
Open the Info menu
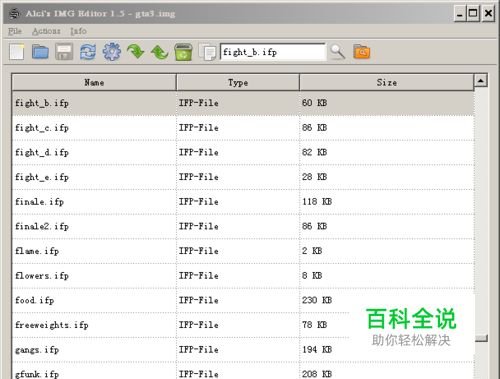tap(78, 31)
